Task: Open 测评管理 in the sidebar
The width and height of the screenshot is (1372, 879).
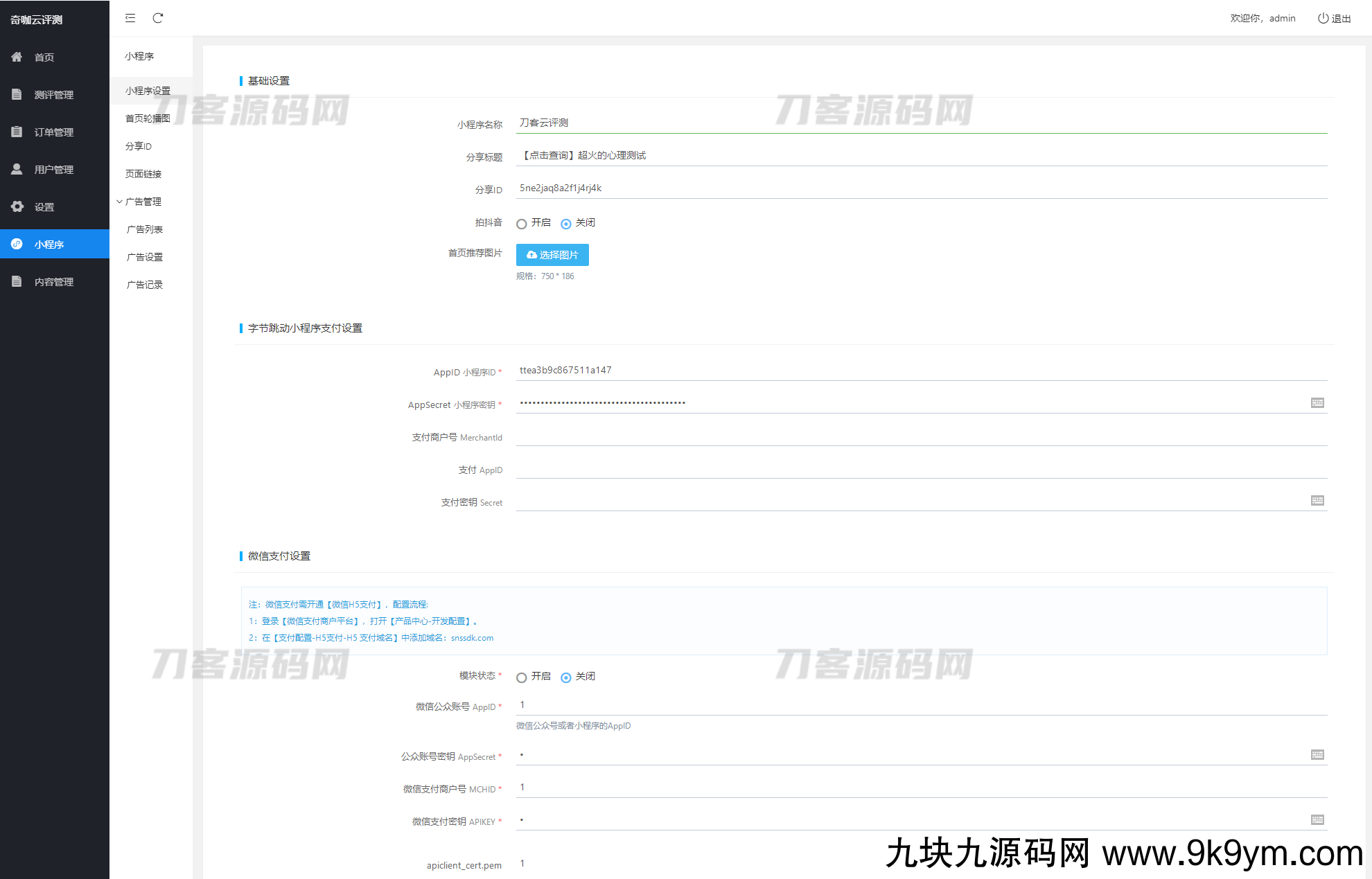Action: click(x=54, y=94)
